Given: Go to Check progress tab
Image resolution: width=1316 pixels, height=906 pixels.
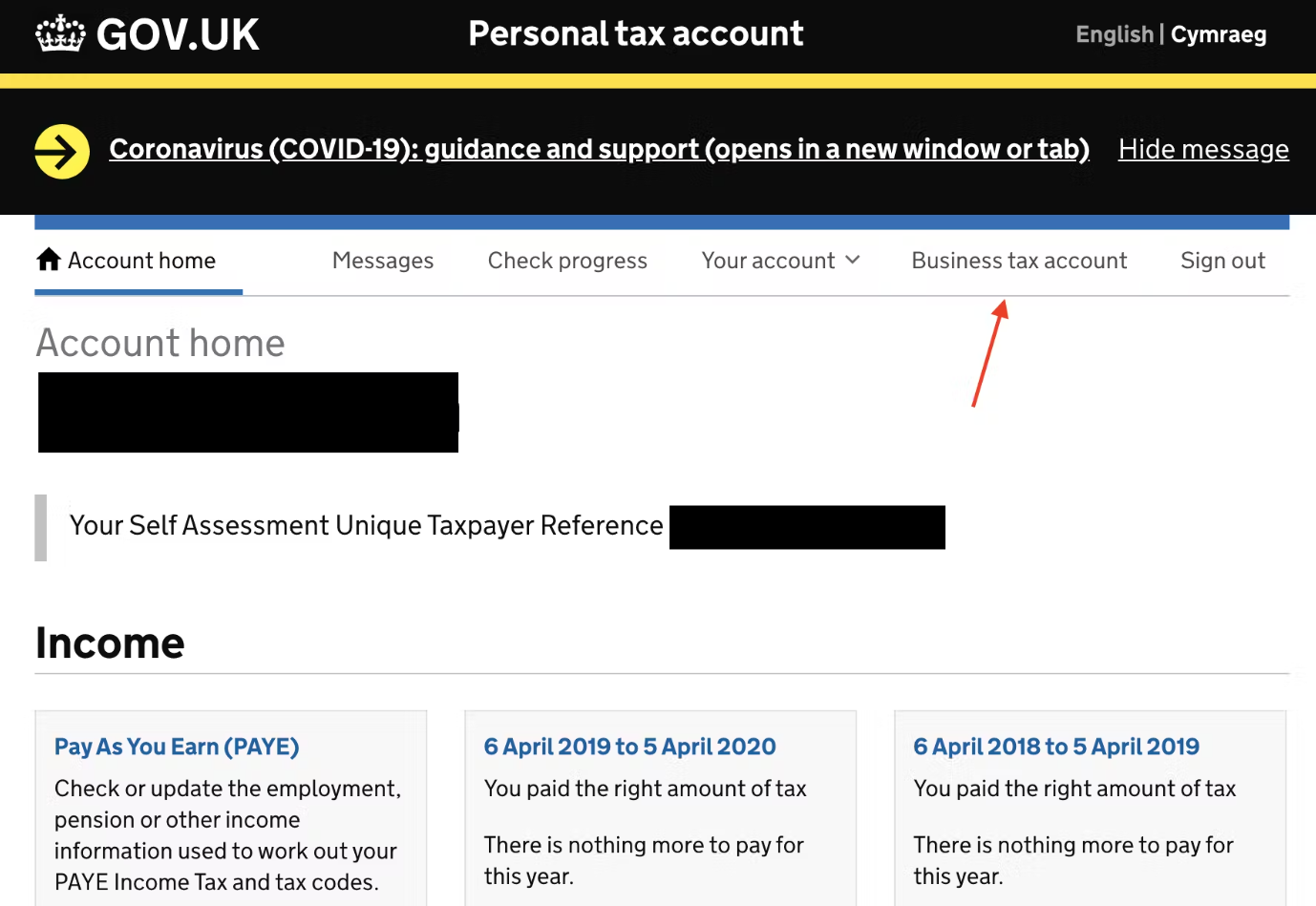Looking at the screenshot, I should [567, 261].
